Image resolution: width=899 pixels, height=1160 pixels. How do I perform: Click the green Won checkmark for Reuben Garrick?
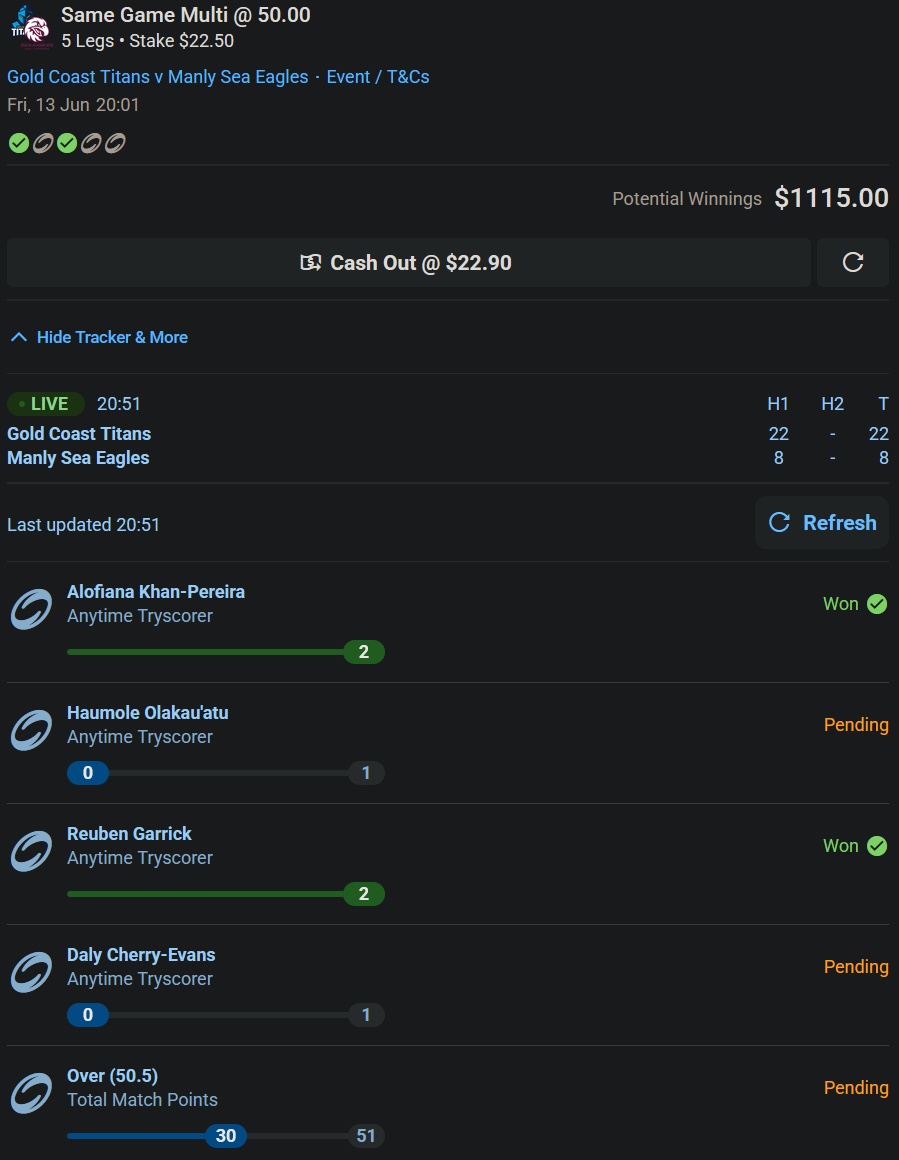click(x=877, y=846)
